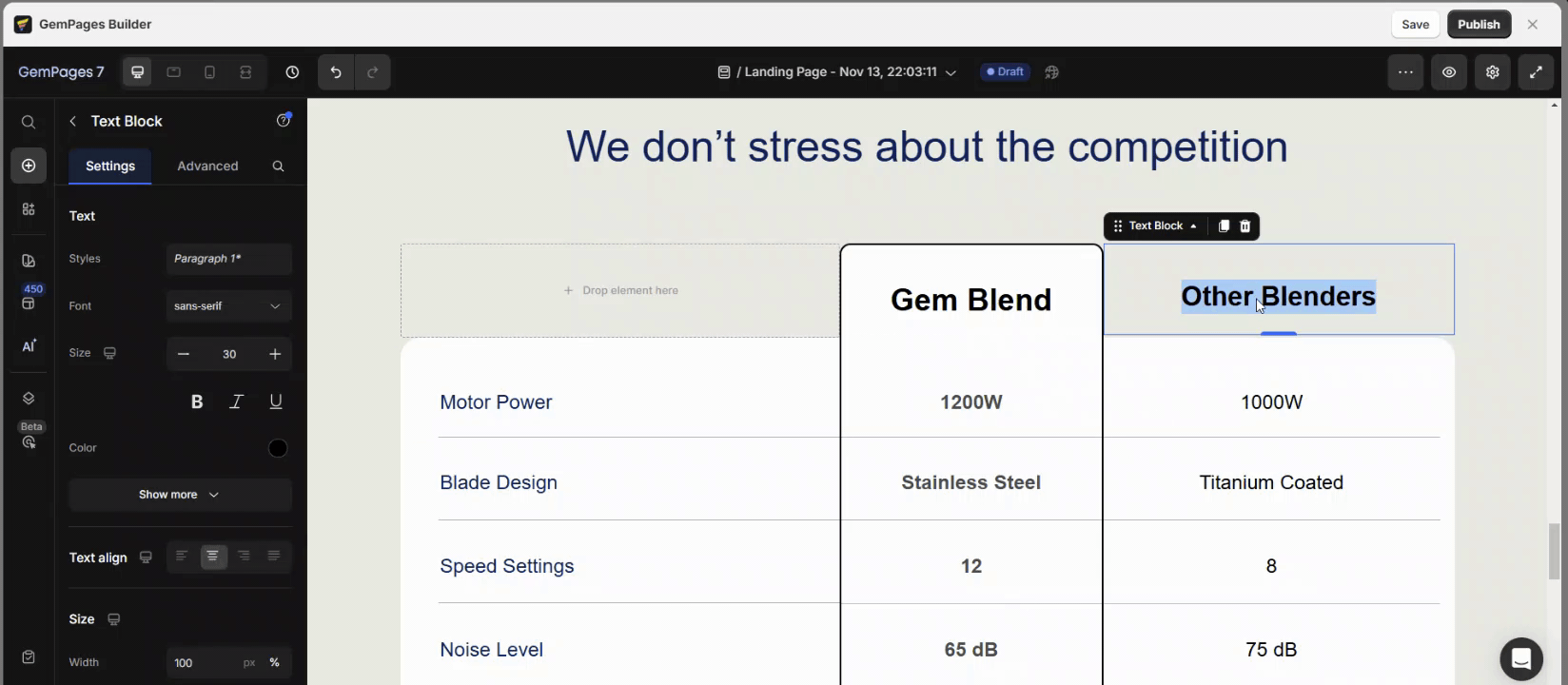Viewport: 1568px width, 685px height.
Task: Open the AI tools sidebar icon
Action: [29, 346]
